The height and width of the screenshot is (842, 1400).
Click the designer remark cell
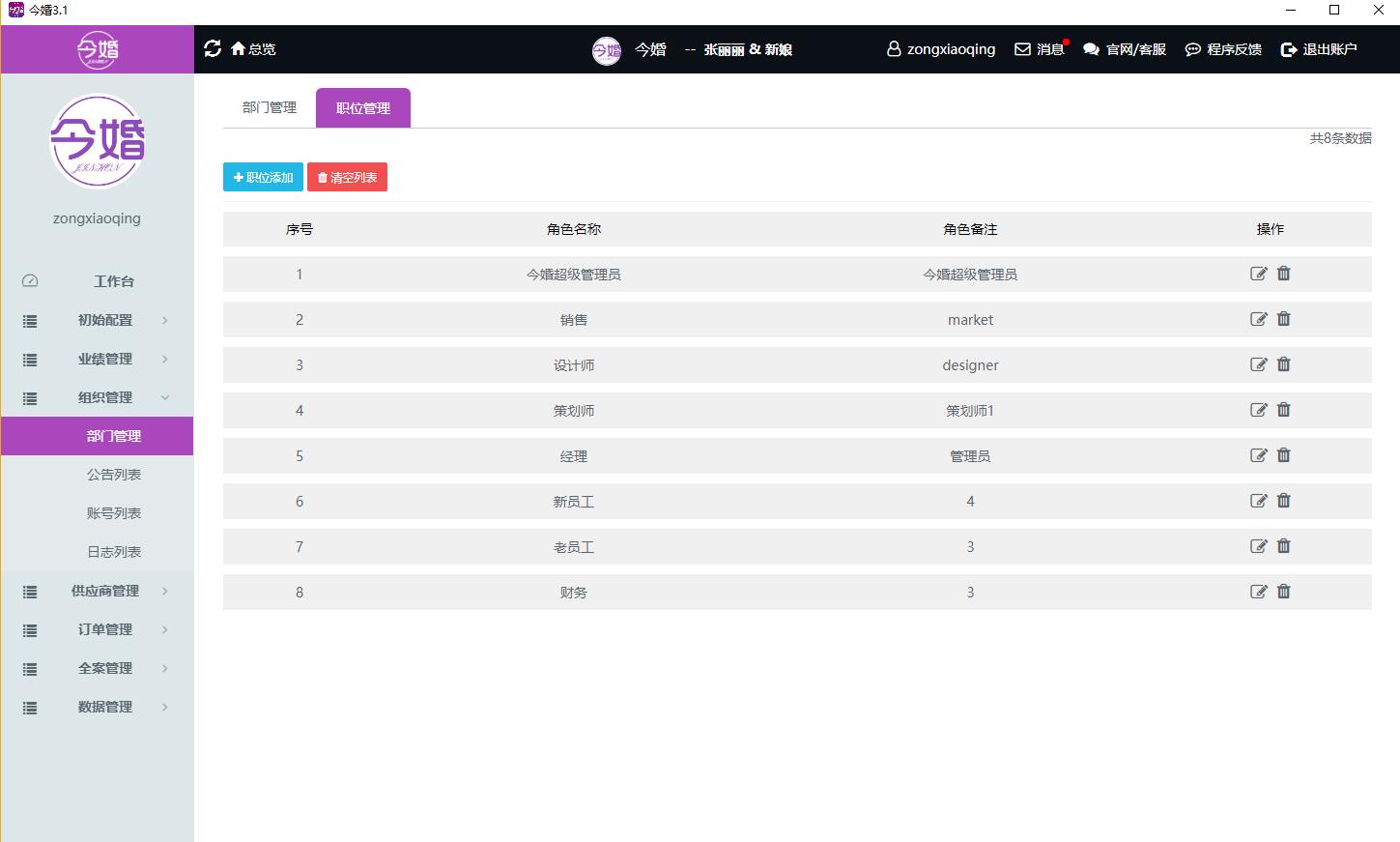970,365
